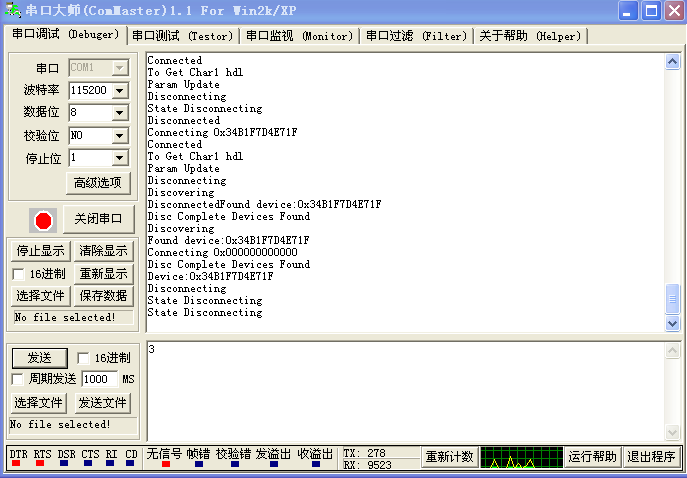Click the receive log scroll down arrow

pyautogui.click(x=672, y=323)
